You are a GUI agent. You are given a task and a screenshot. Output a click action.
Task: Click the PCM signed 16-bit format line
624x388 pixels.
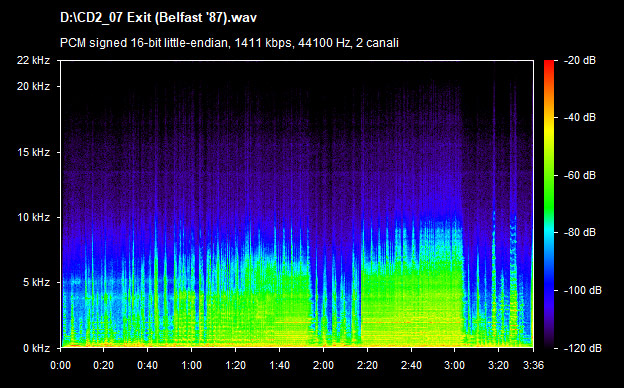(x=229, y=43)
